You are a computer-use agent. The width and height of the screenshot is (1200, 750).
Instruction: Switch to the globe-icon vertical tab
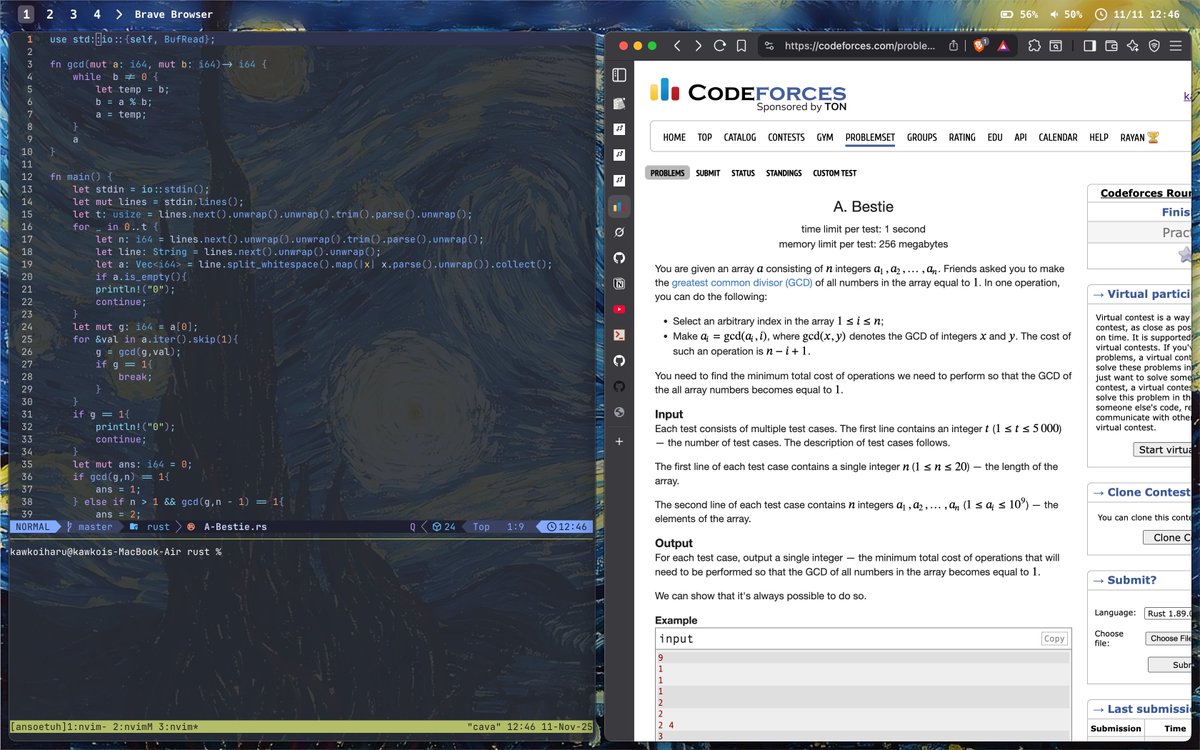pos(619,412)
